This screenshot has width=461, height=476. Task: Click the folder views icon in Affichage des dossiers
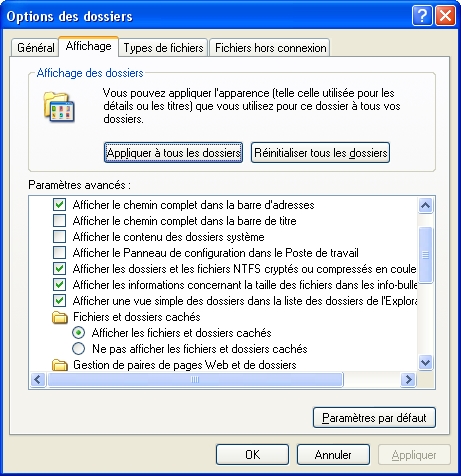click(59, 107)
